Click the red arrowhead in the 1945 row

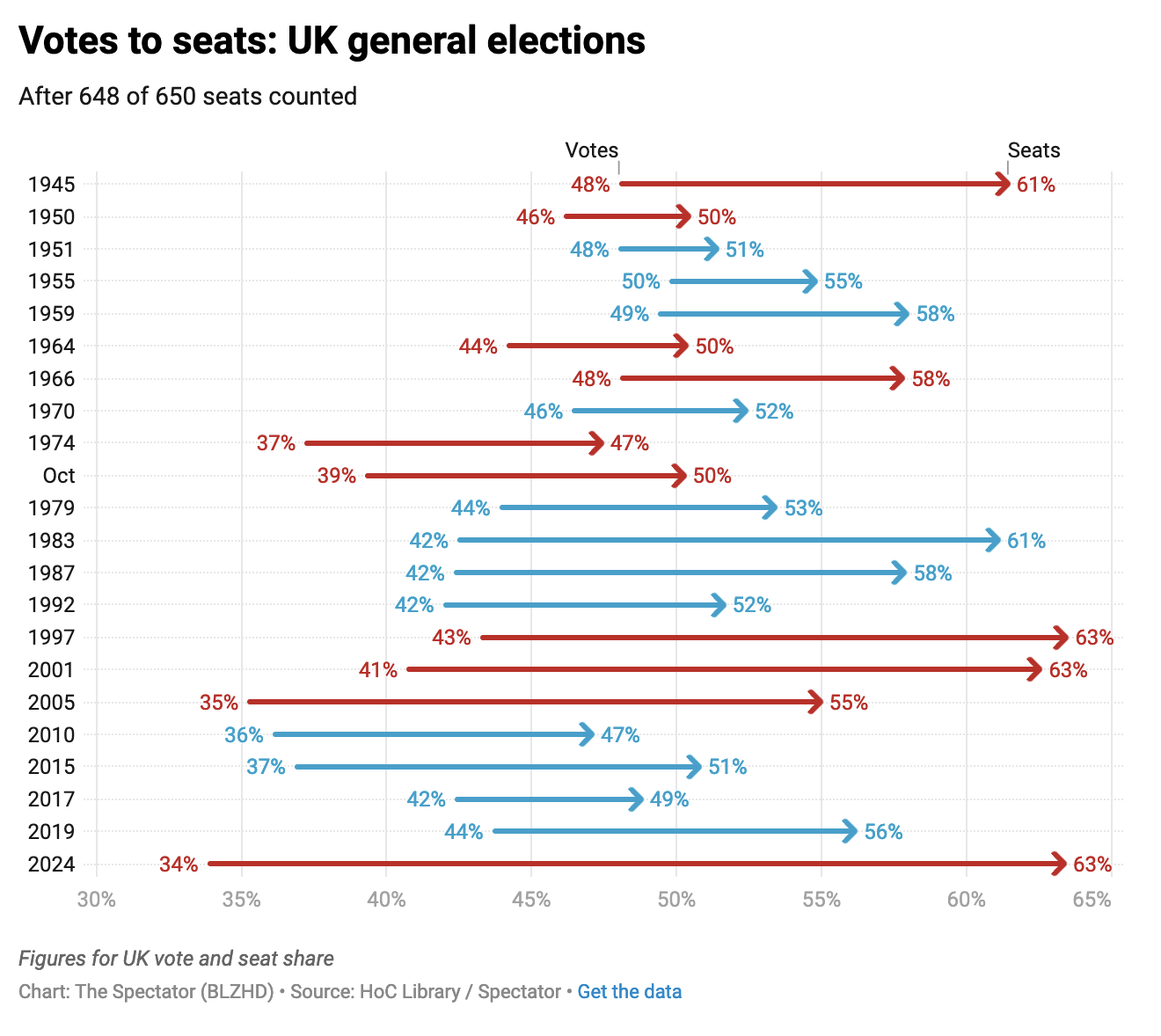point(1004,184)
